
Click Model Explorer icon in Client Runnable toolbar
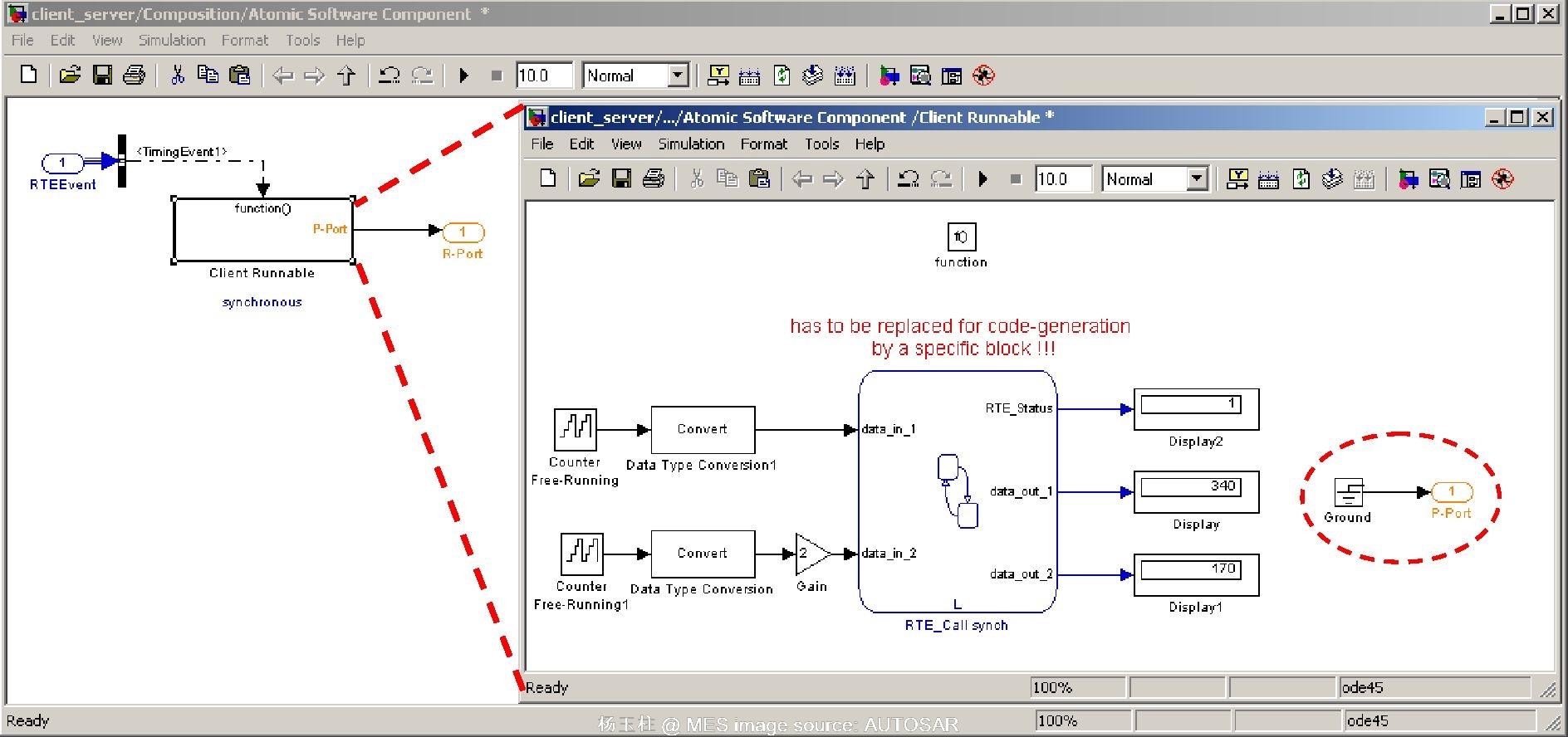click(x=1439, y=179)
